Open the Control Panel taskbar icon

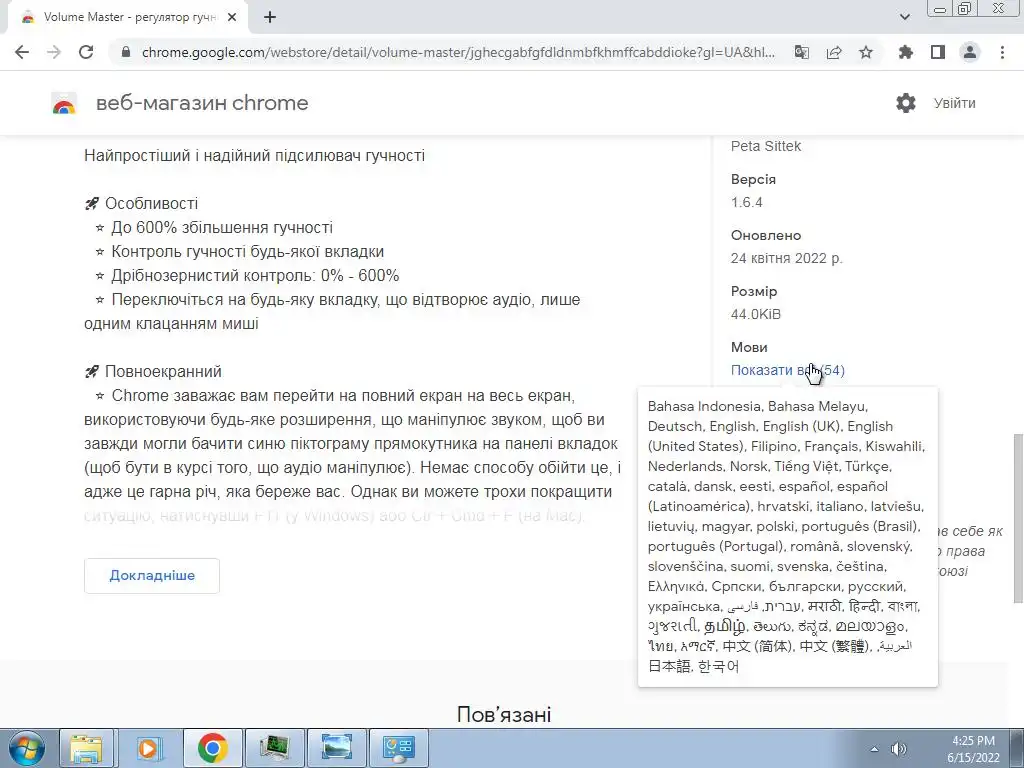[x=399, y=748]
